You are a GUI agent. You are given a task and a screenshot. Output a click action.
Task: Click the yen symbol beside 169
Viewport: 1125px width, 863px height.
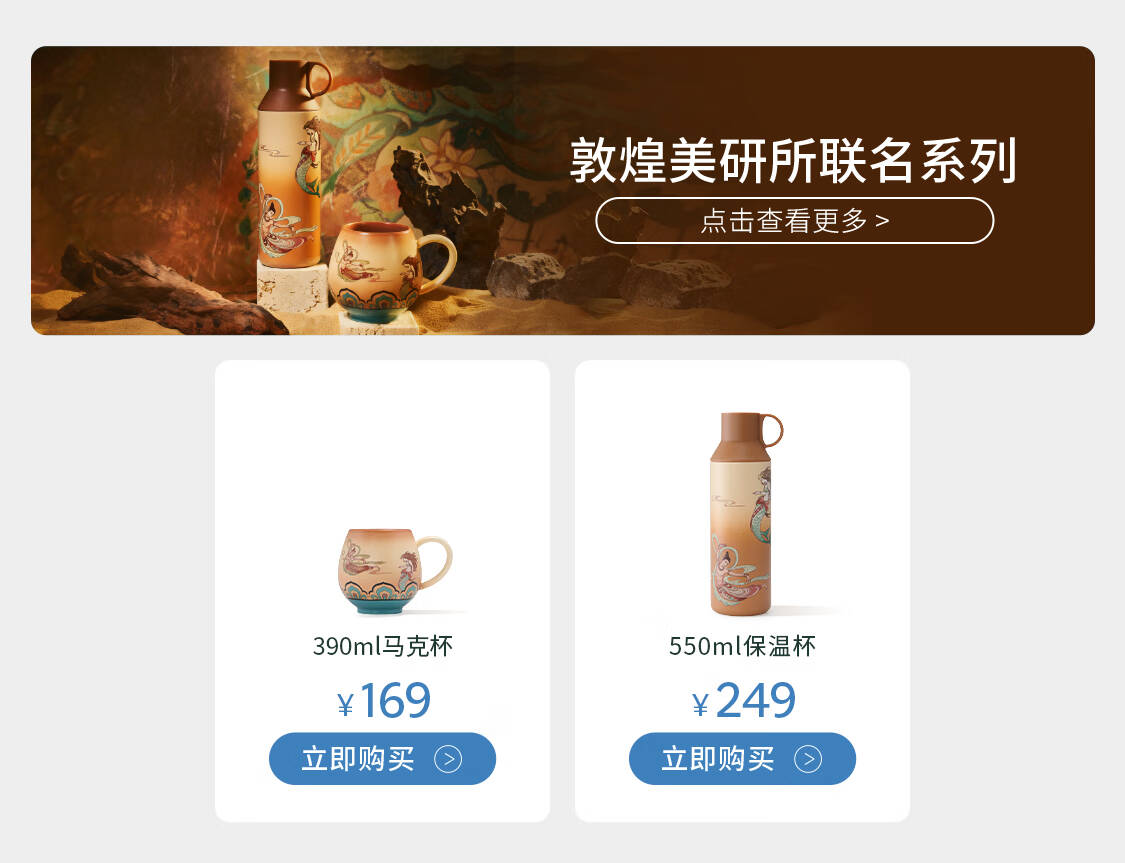pyautogui.click(x=345, y=705)
